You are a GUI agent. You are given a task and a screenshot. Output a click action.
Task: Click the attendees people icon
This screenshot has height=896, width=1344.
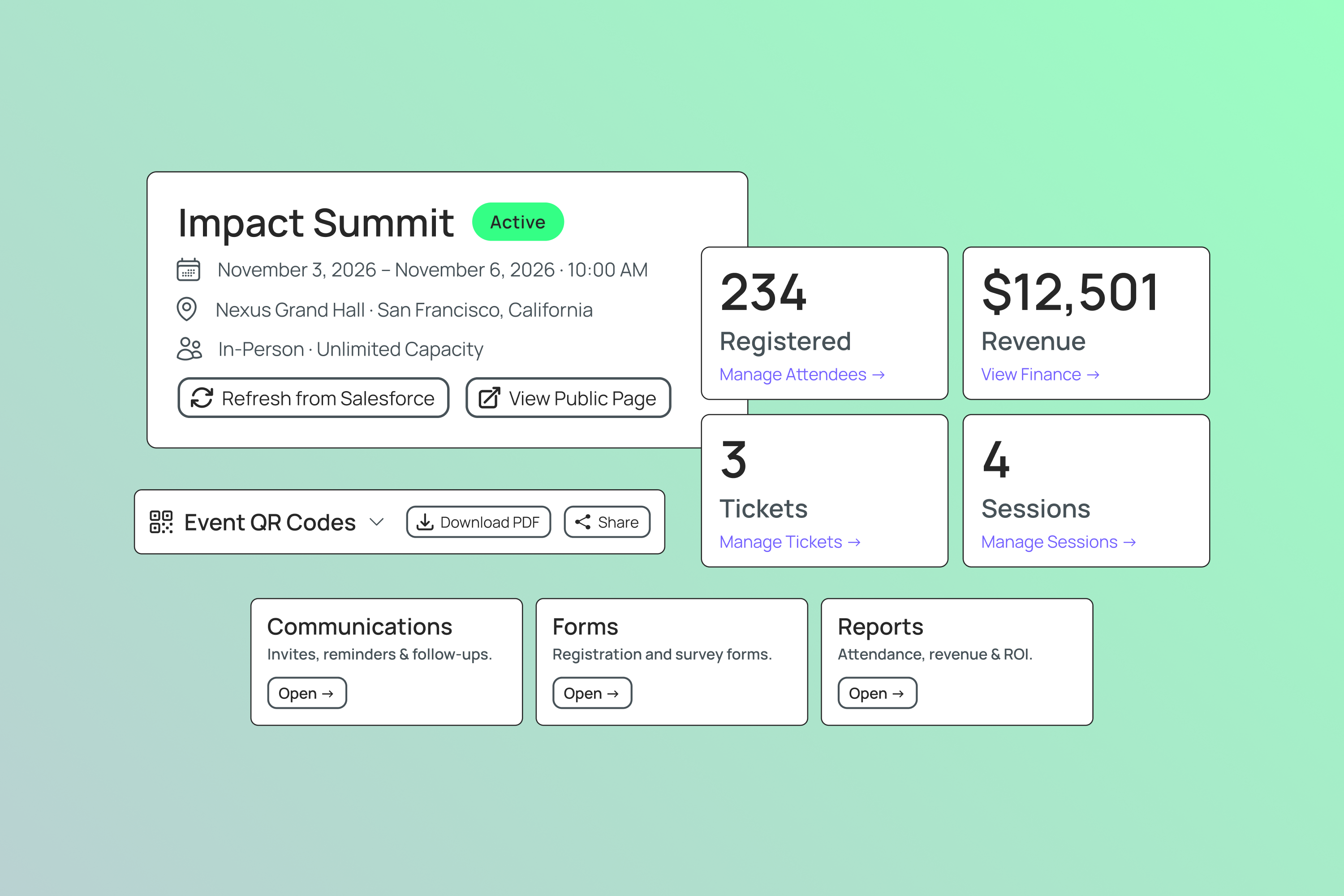tap(189, 349)
